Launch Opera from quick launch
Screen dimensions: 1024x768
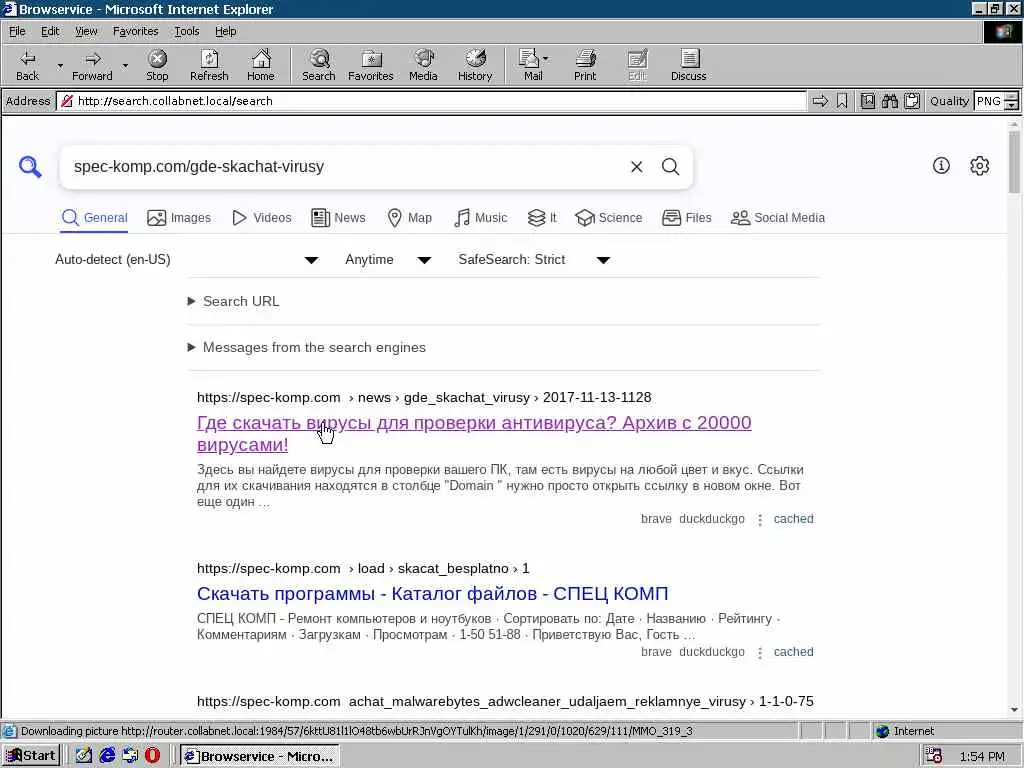pyautogui.click(x=152, y=756)
